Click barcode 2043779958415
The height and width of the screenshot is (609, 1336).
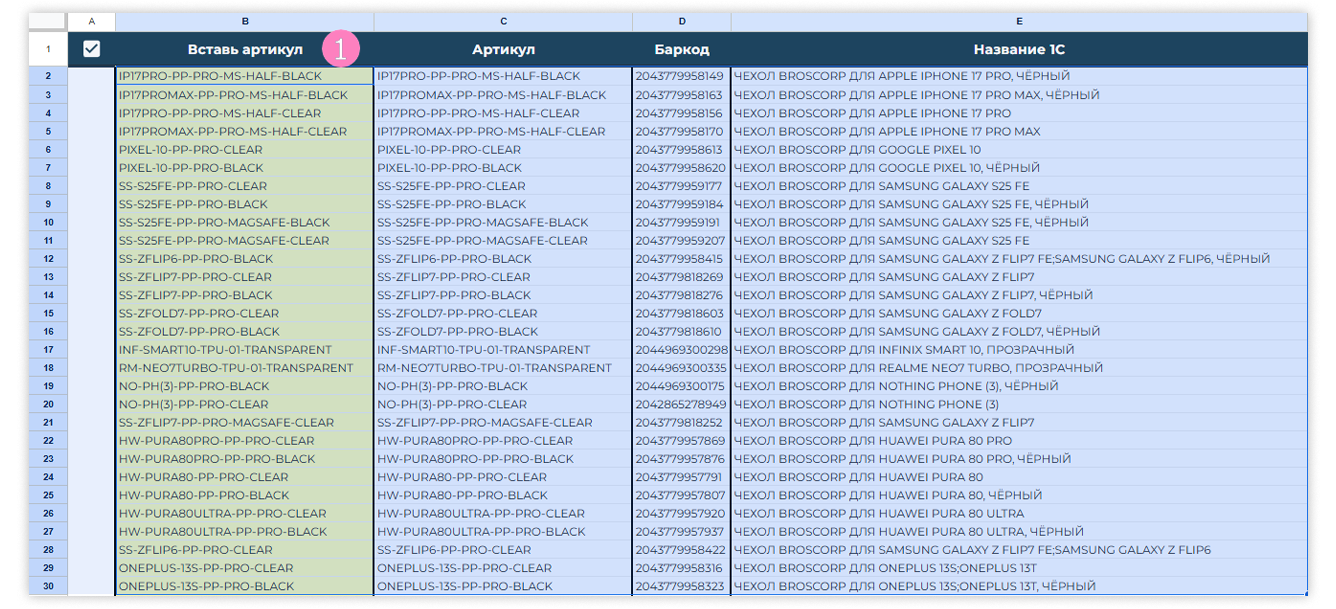tap(682, 258)
